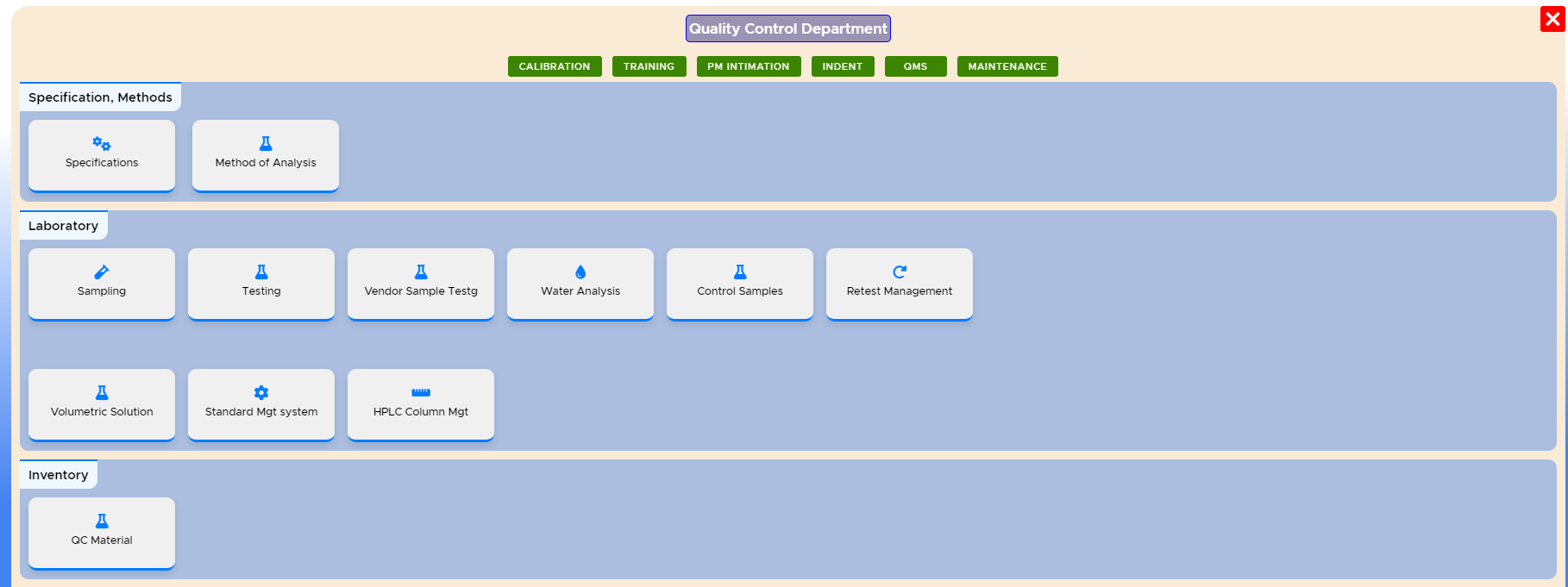Open the Volumetric Solution tile
1568x587 pixels.
click(x=102, y=404)
